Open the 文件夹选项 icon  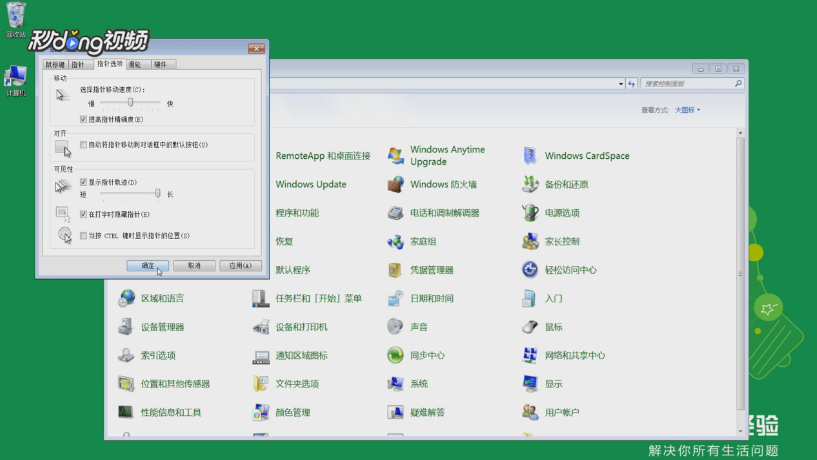click(x=261, y=384)
